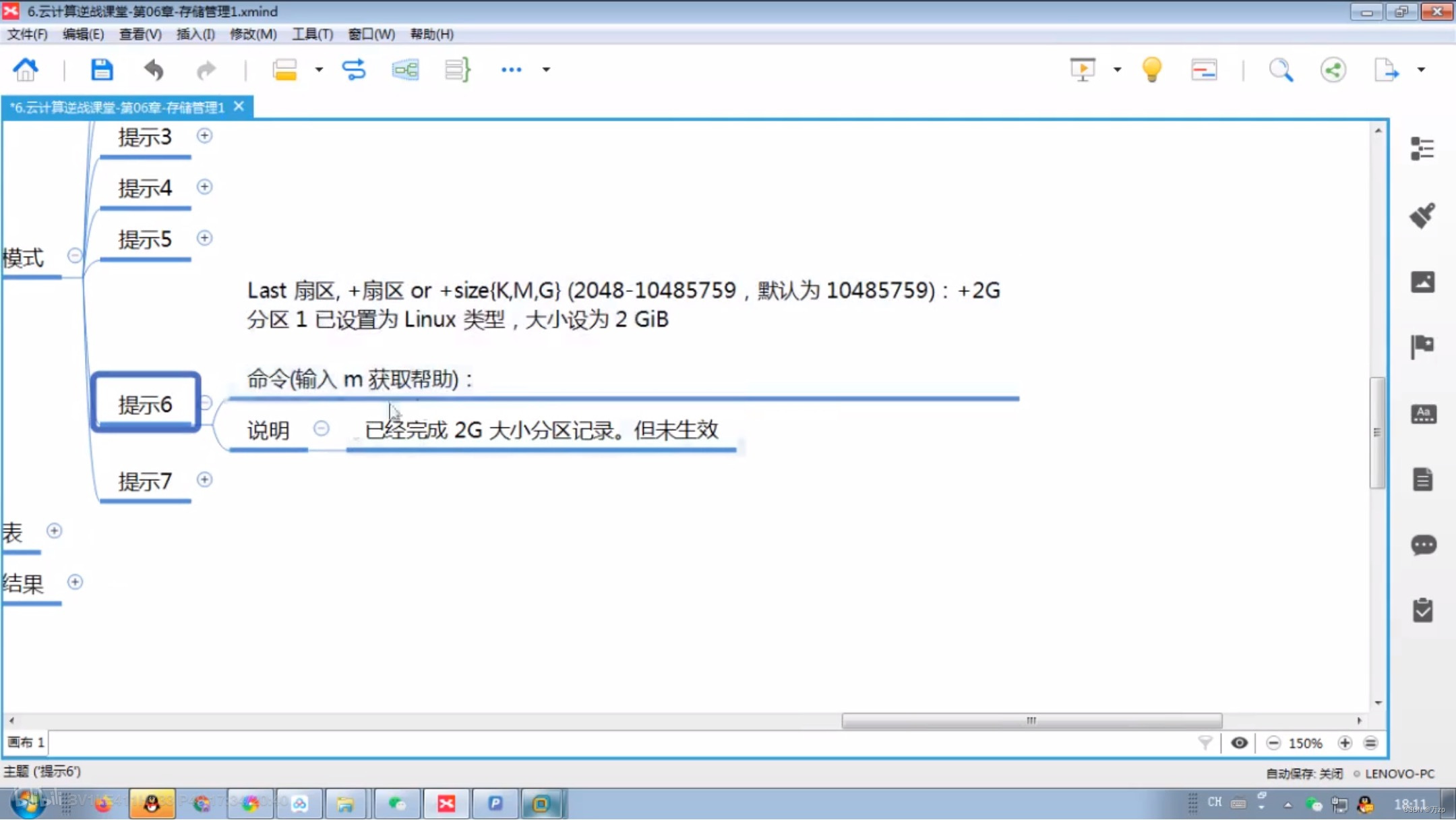The height and width of the screenshot is (820, 1456).
Task: Click the Redo icon in toolbar
Action: point(205,69)
